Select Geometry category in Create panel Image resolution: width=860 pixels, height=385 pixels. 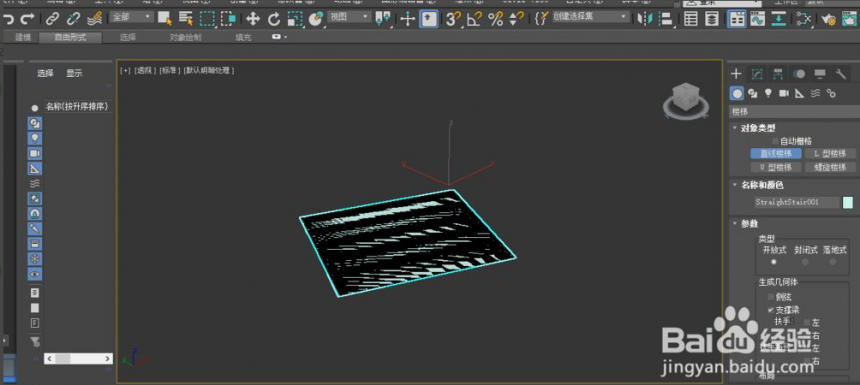click(x=737, y=94)
